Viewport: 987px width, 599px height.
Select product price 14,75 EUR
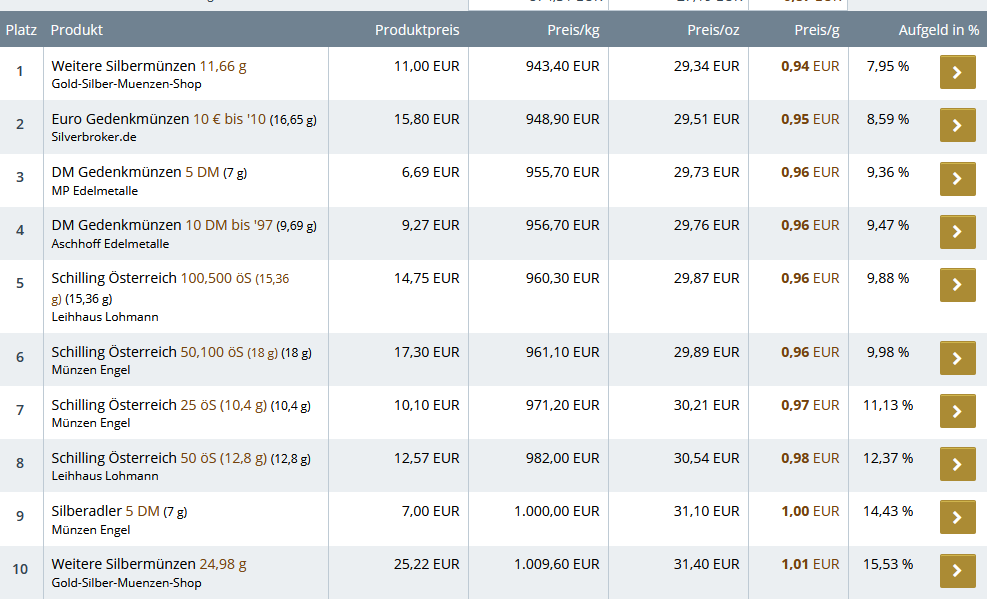(x=427, y=278)
